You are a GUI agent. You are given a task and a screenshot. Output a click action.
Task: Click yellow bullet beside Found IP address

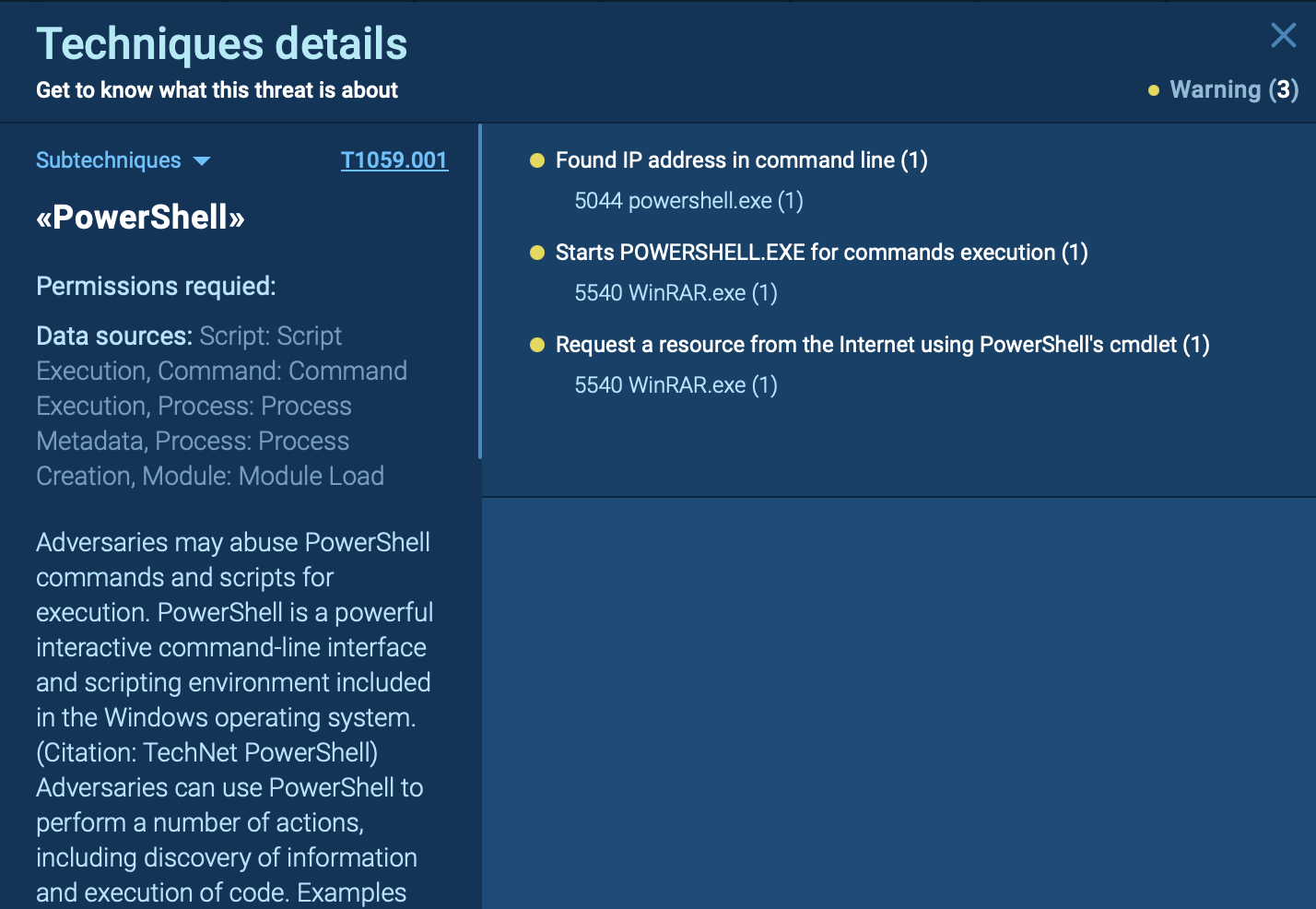pos(537,160)
